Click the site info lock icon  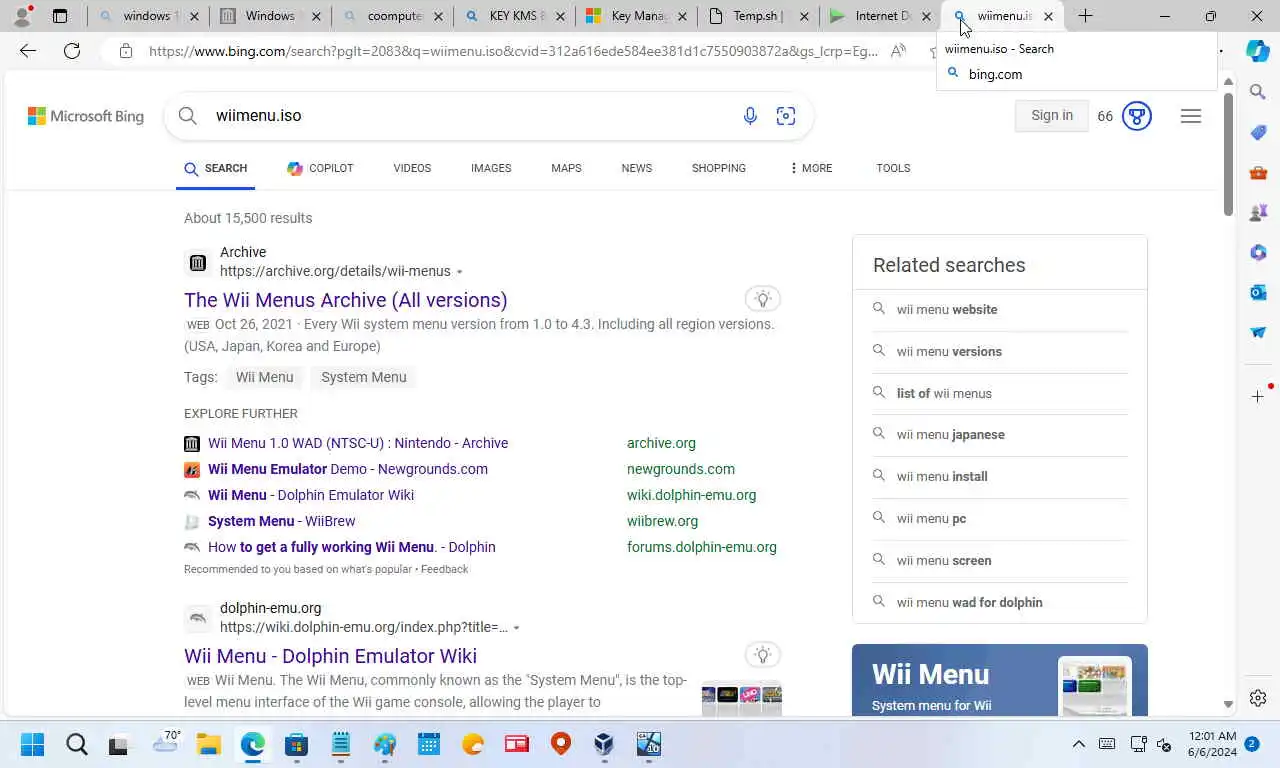click(126, 51)
